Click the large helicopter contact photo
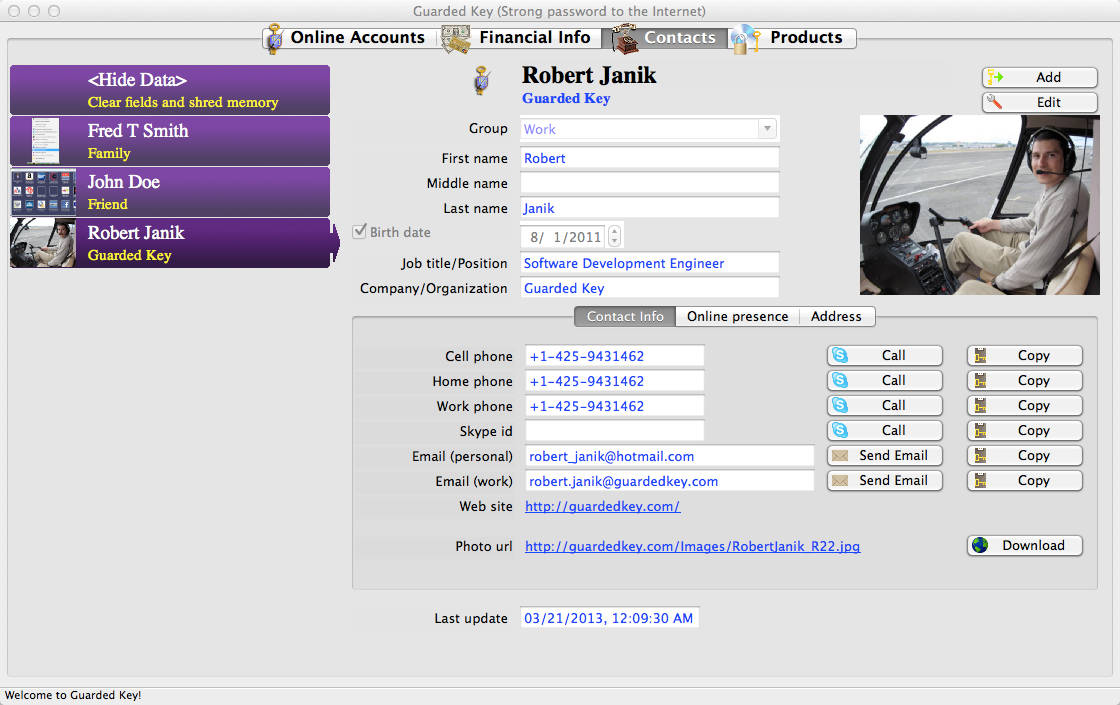The height and width of the screenshot is (705, 1120). pos(979,205)
